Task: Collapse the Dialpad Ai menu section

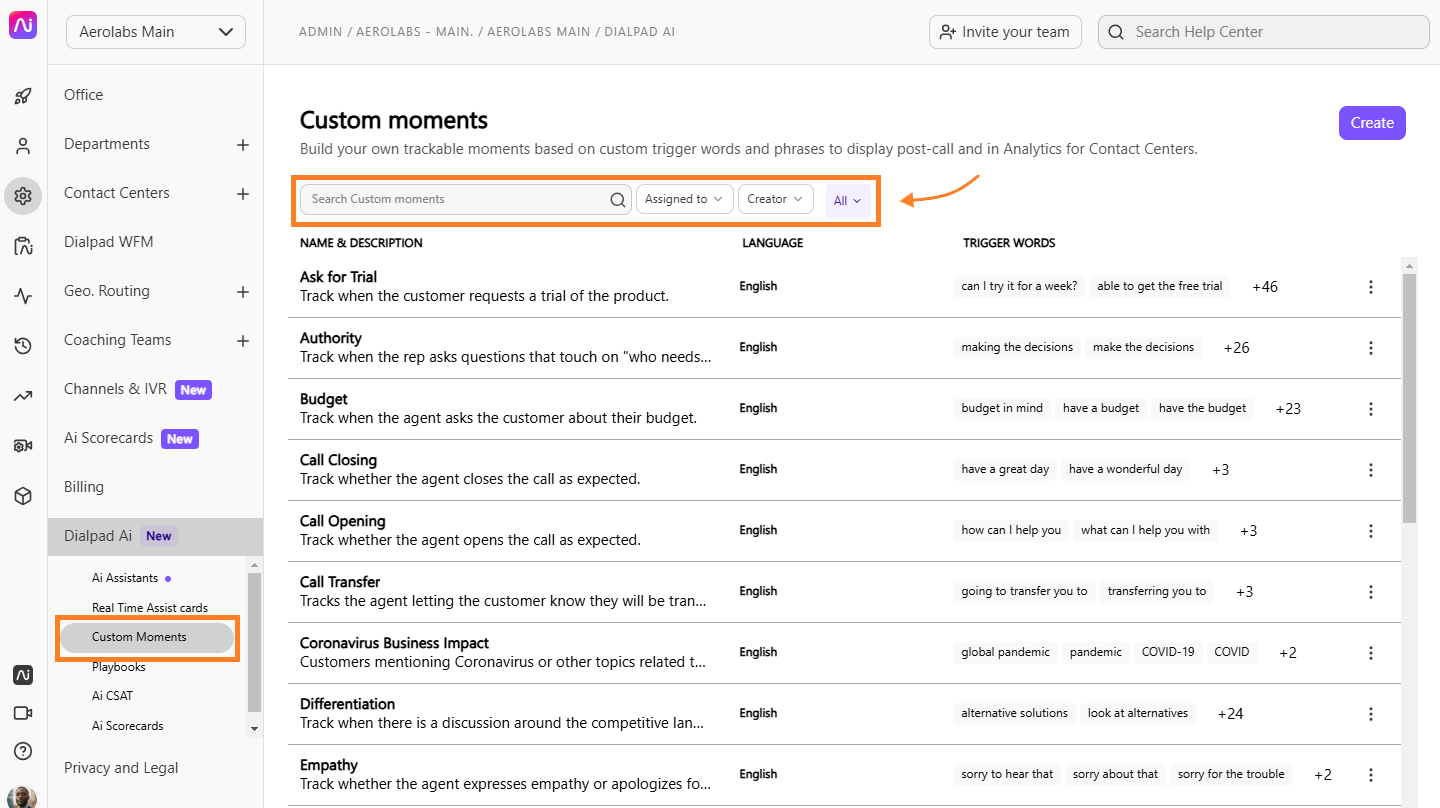Action: 155,536
